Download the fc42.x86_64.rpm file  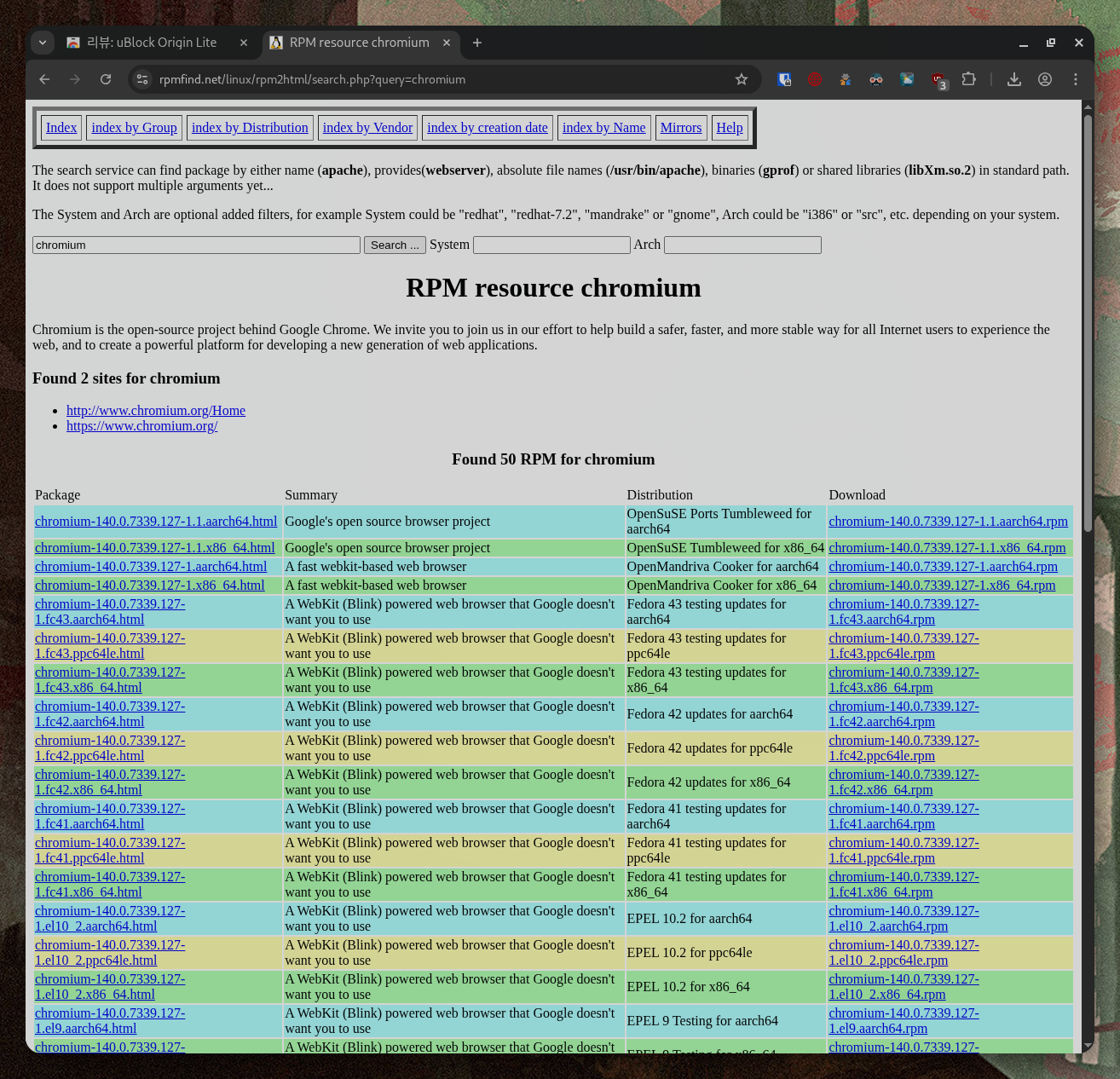[904, 782]
